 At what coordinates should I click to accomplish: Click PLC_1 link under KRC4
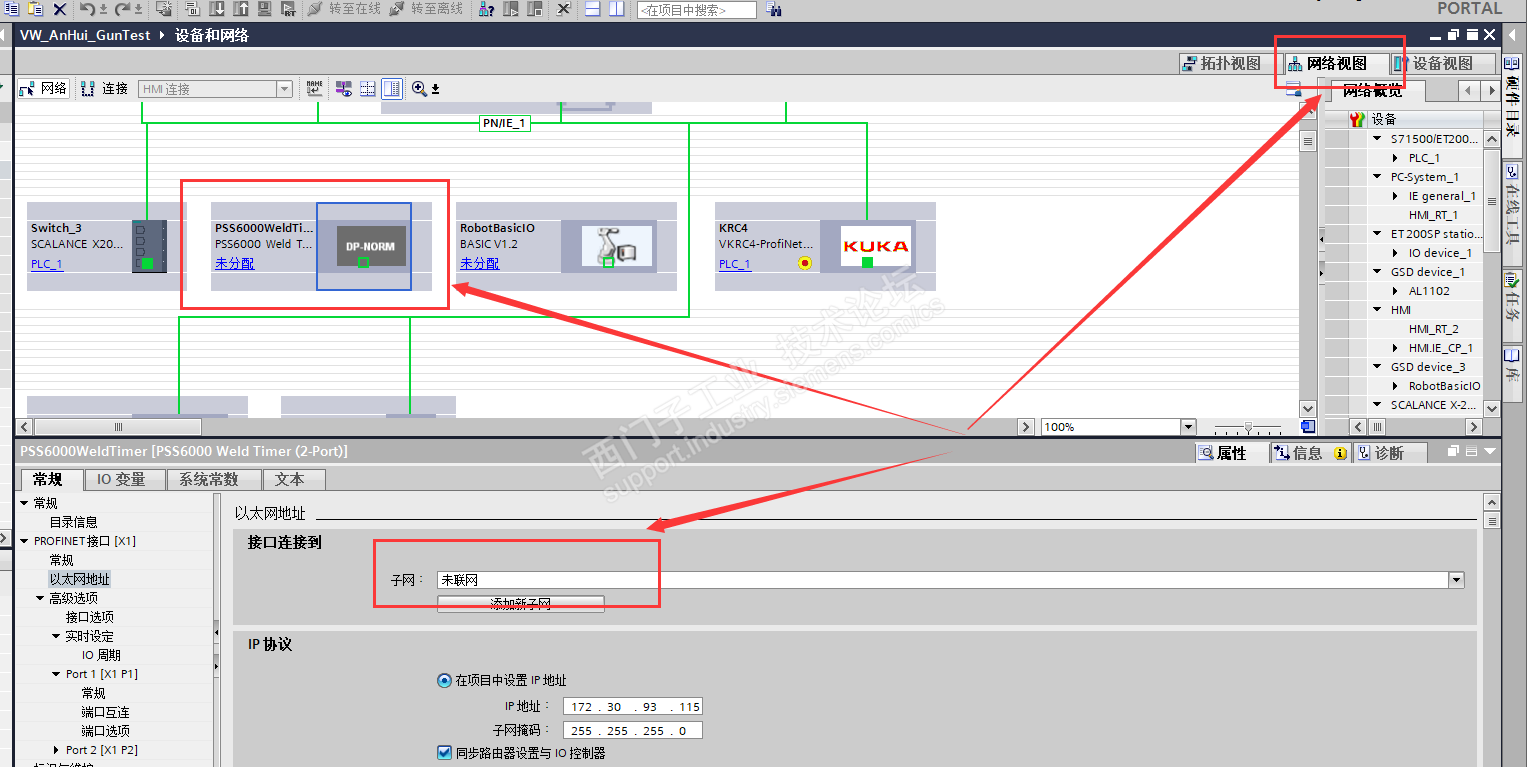coord(735,264)
